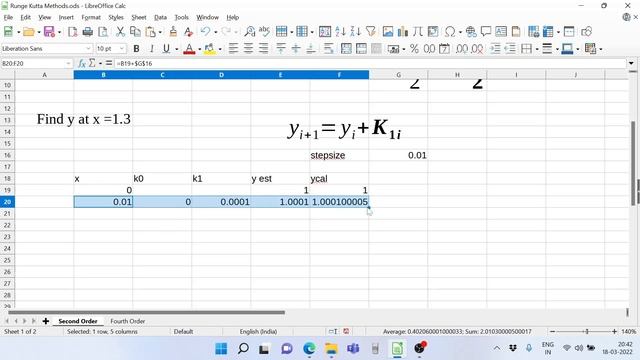
Task: Toggle Wrap Text
Action: (328, 49)
